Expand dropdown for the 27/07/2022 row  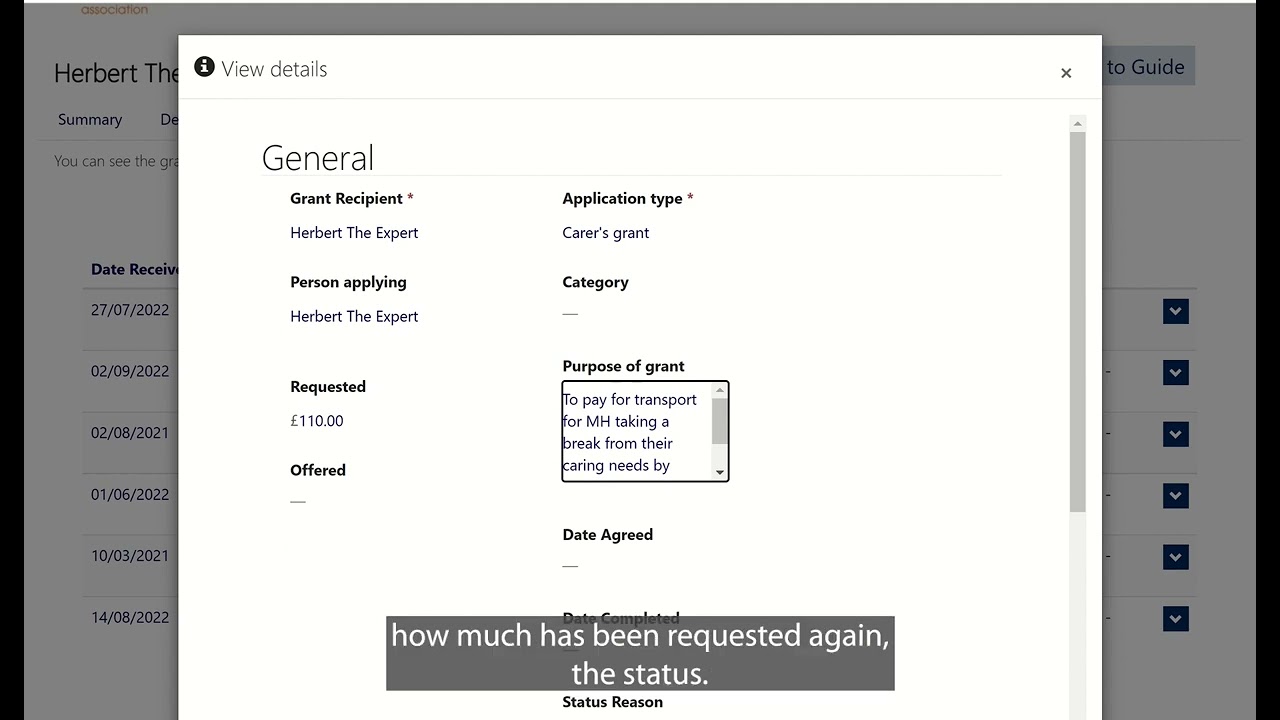(1175, 311)
